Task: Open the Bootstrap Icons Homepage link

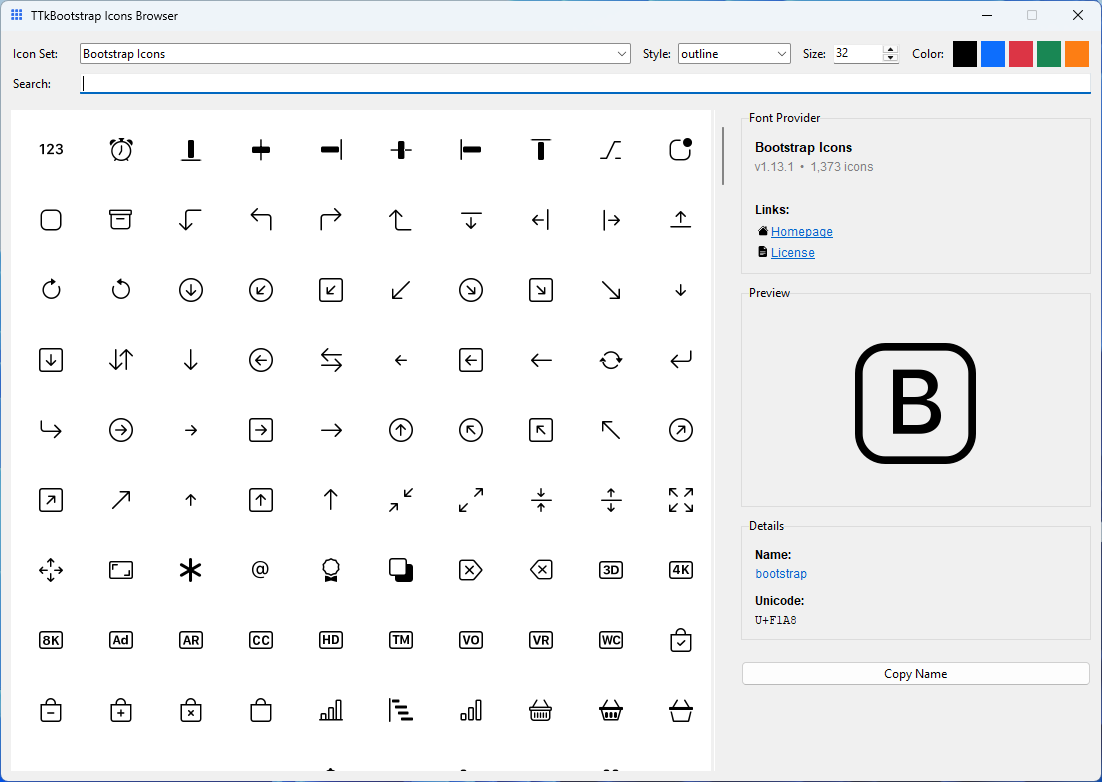Action: coord(801,231)
